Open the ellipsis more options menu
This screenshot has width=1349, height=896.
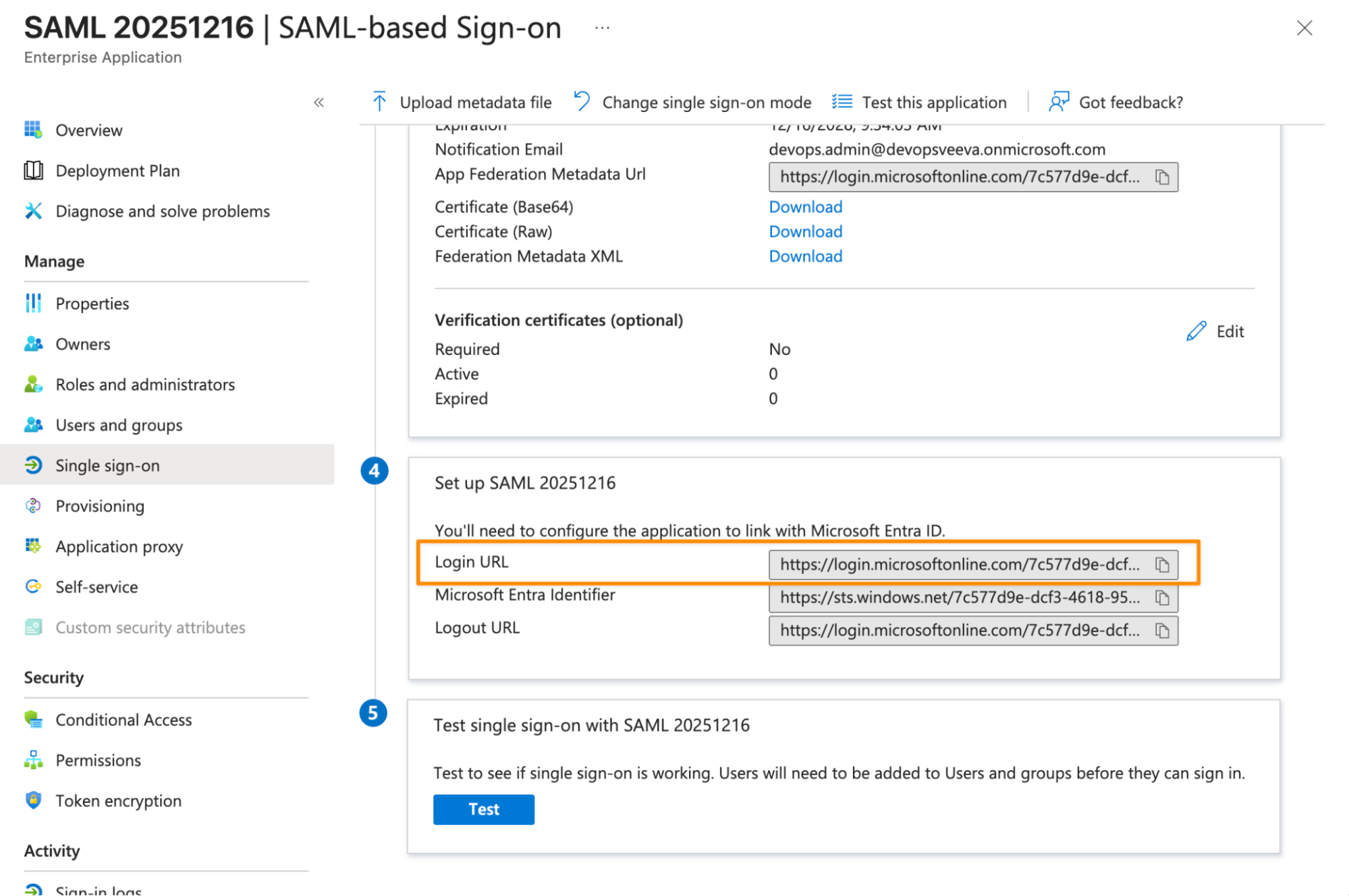(602, 28)
